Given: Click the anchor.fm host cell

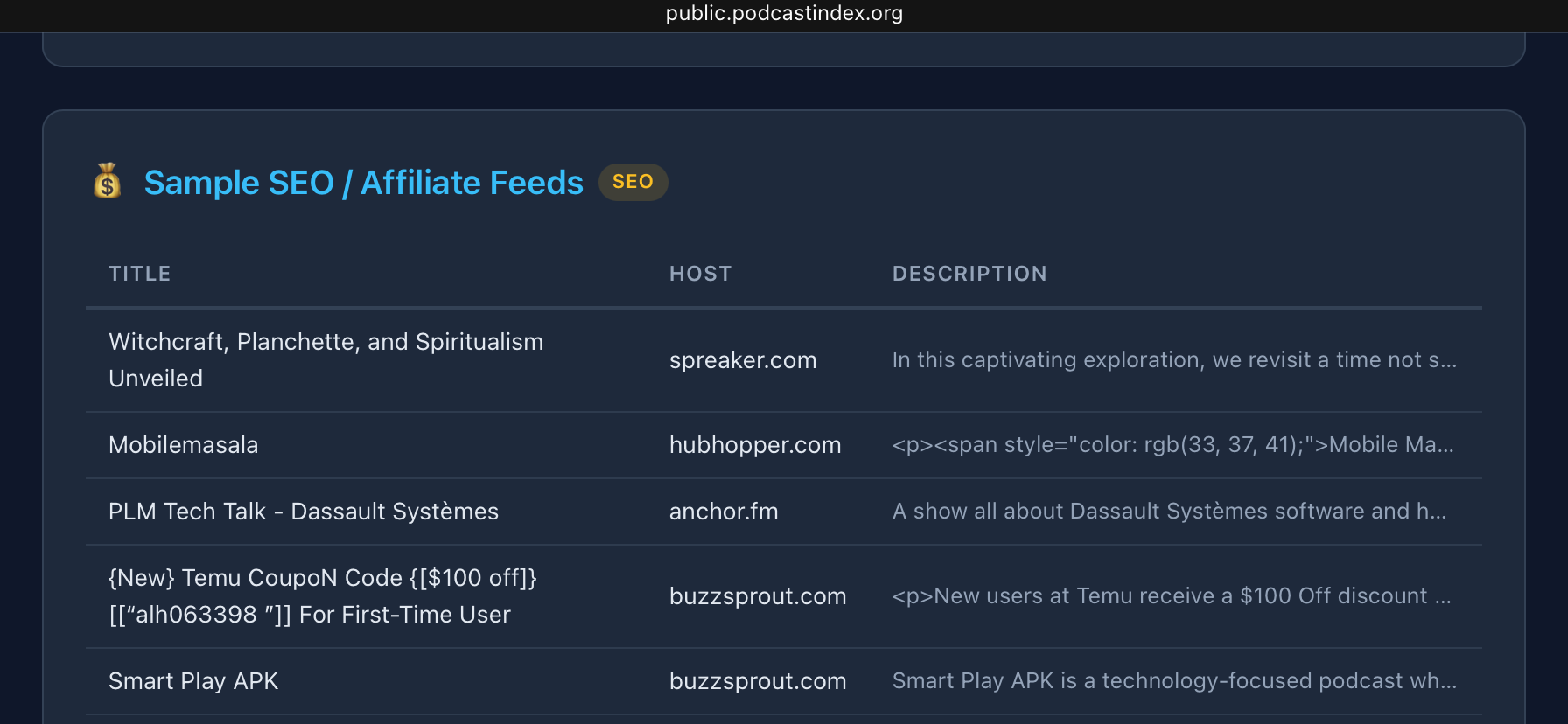Looking at the screenshot, I should tap(724, 512).
